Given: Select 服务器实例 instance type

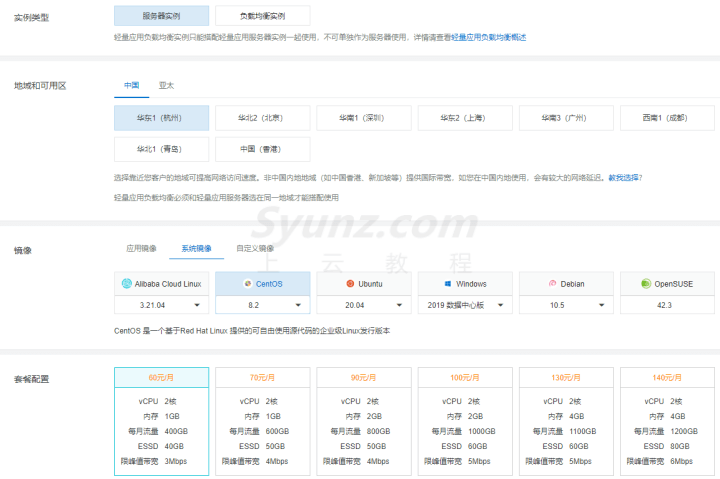Looking at the screenshot, I should point(162,16).
